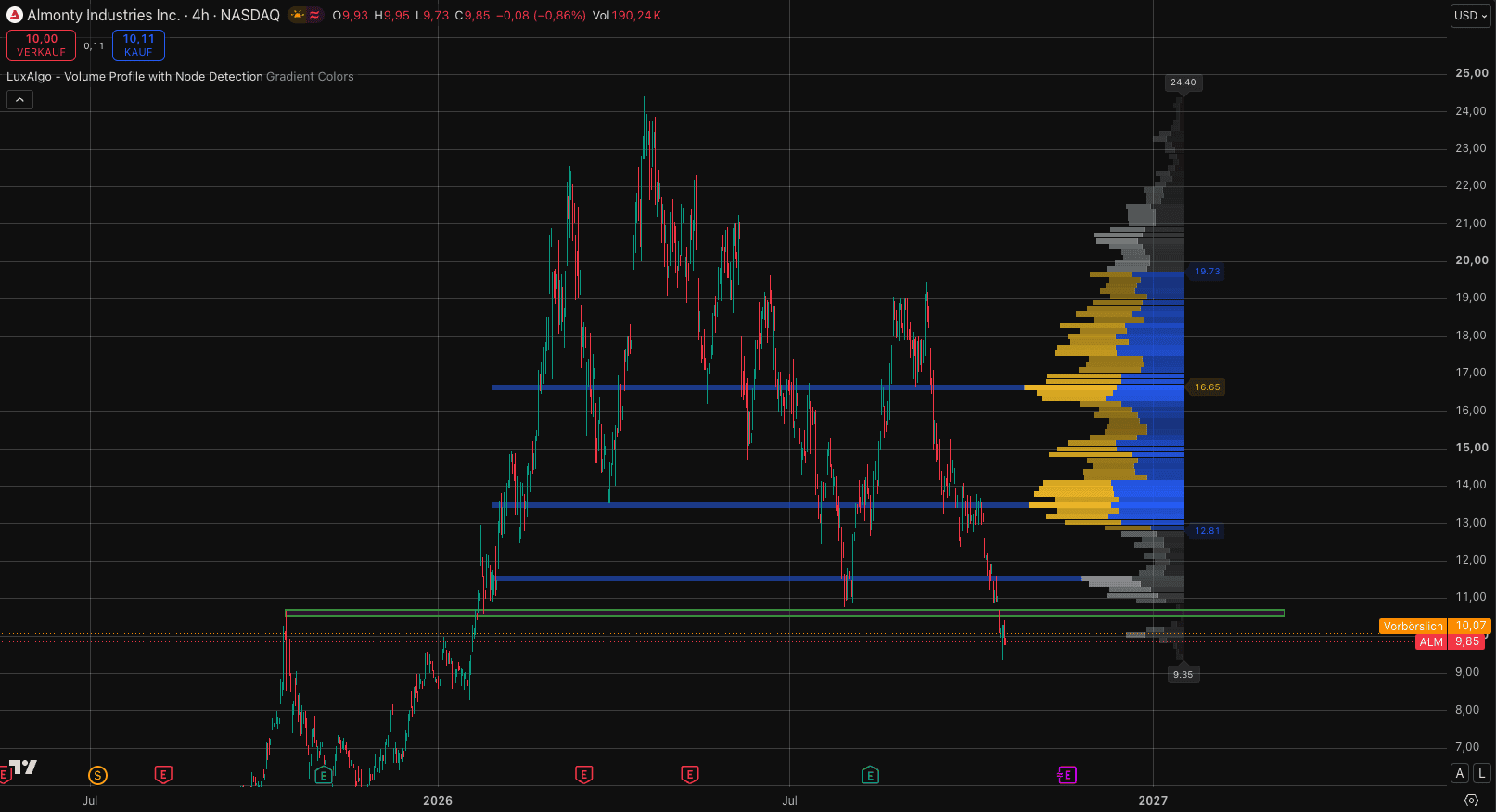Open first red earnings marker right of split marker

pyautogui.click(x=163, y=775)
